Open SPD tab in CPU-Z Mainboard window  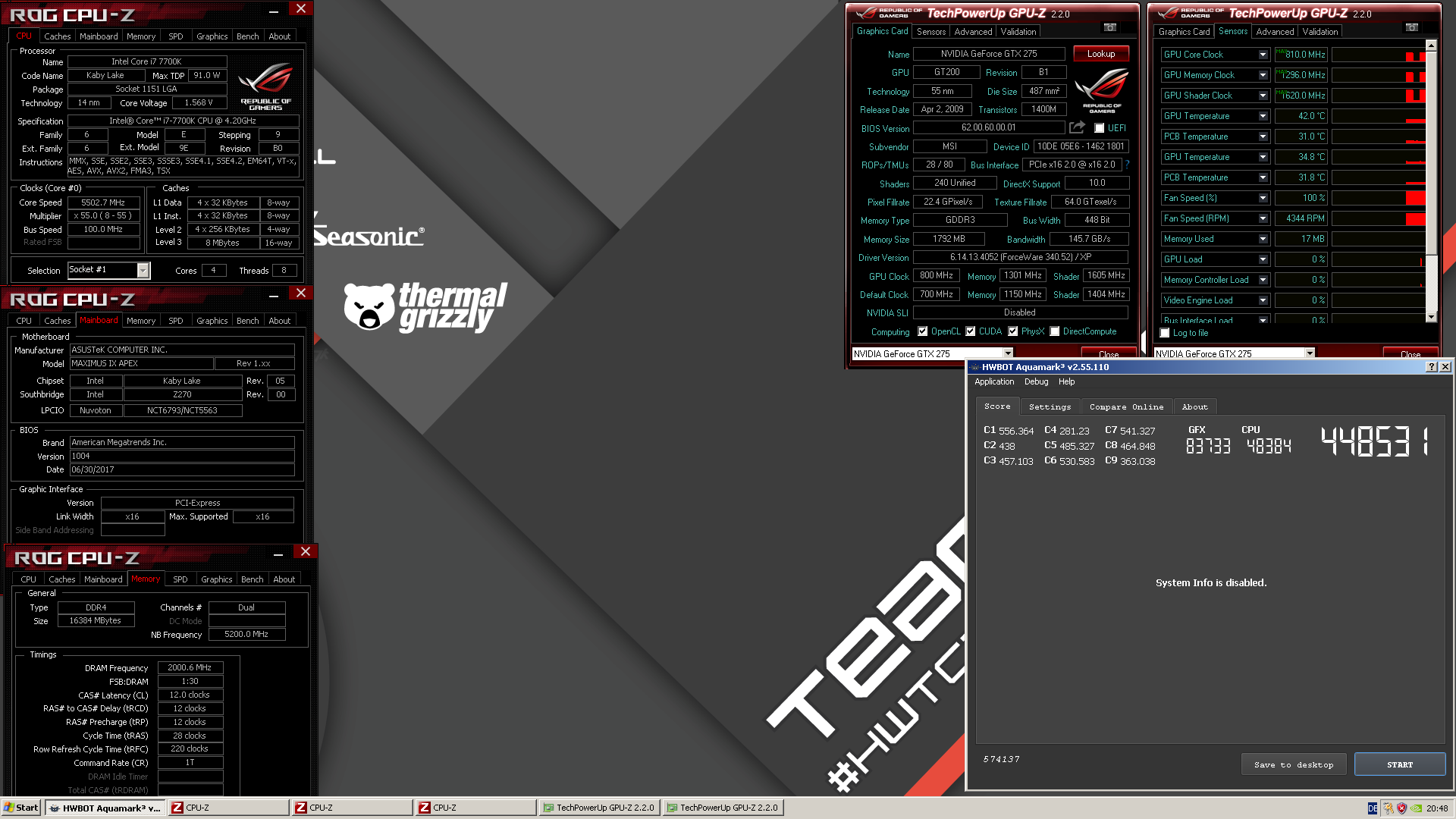pyautogui.click(x=176, y=321)
